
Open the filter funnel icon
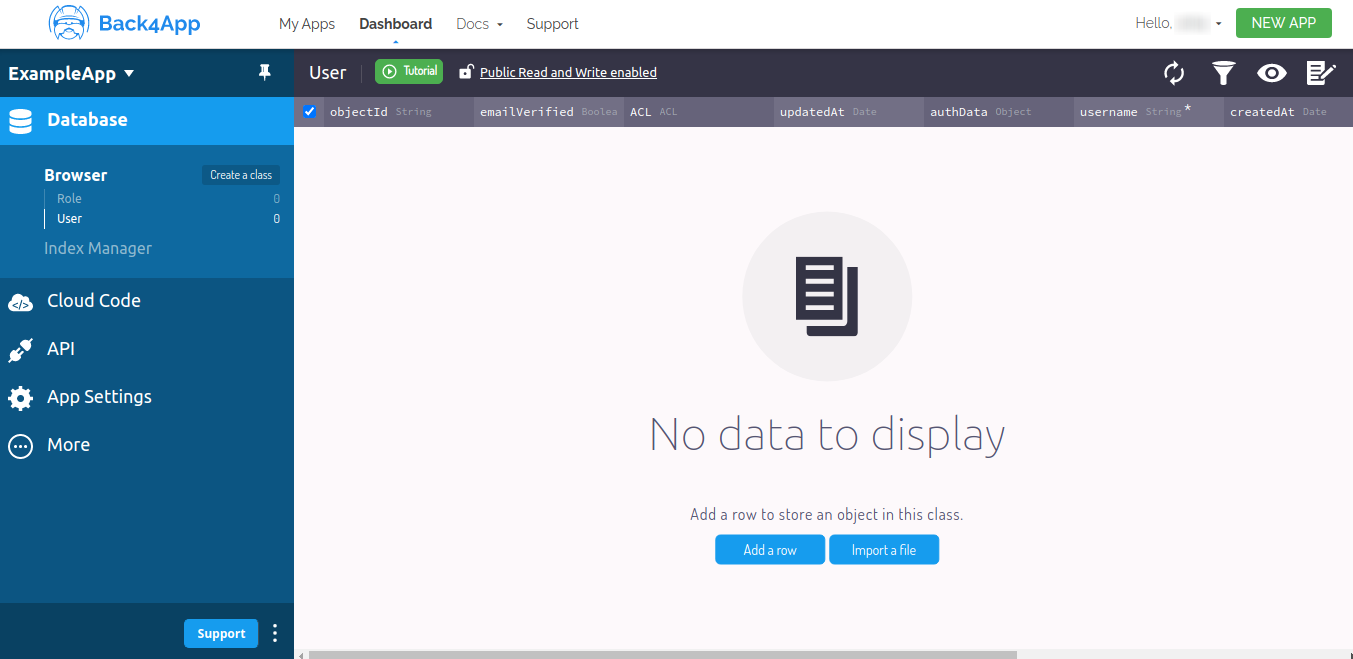pos(1223,73)
